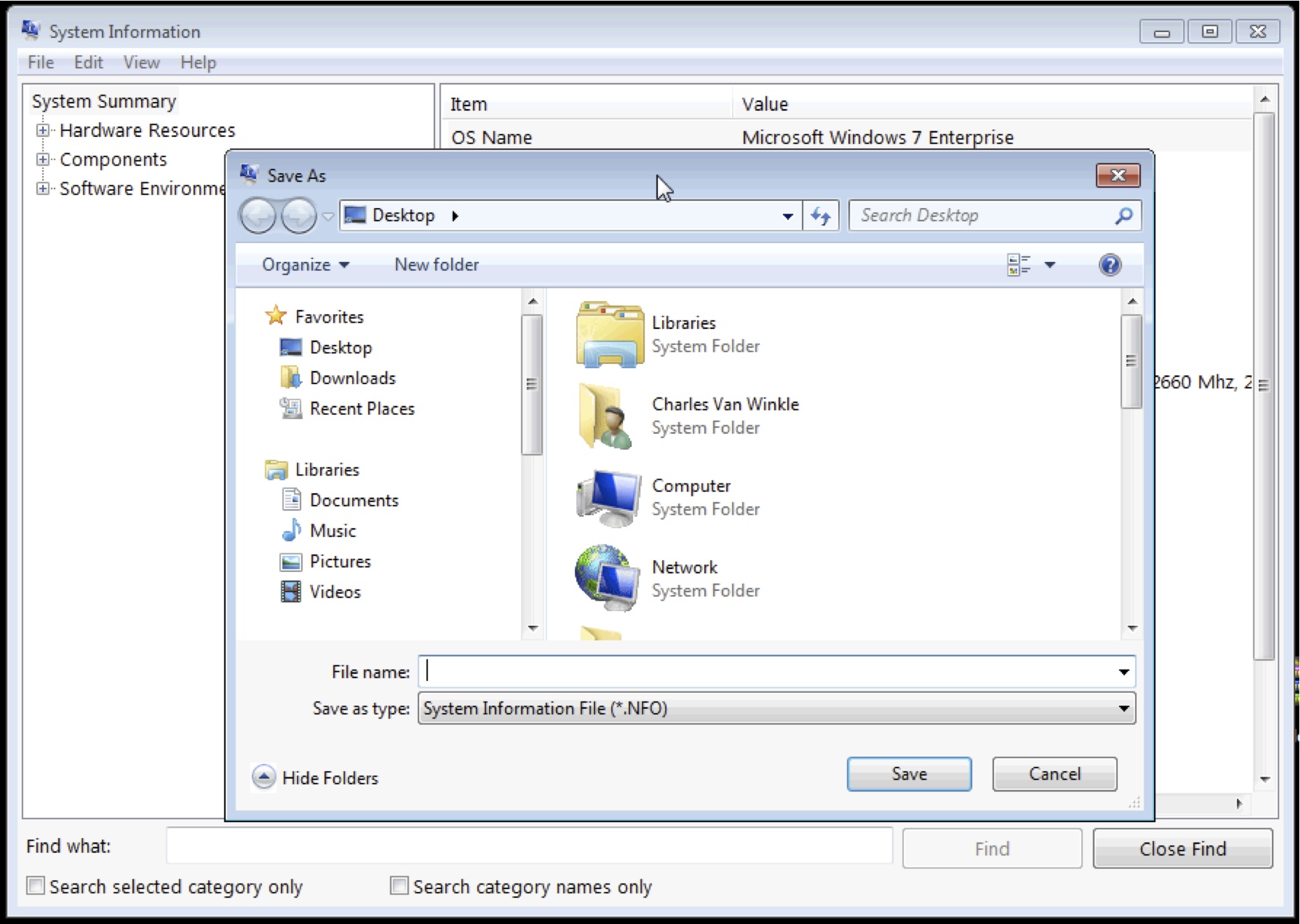Click the Forward navigation arrow in Save As
Viewport: 1300px width, 924px height.
click(298, 216)
